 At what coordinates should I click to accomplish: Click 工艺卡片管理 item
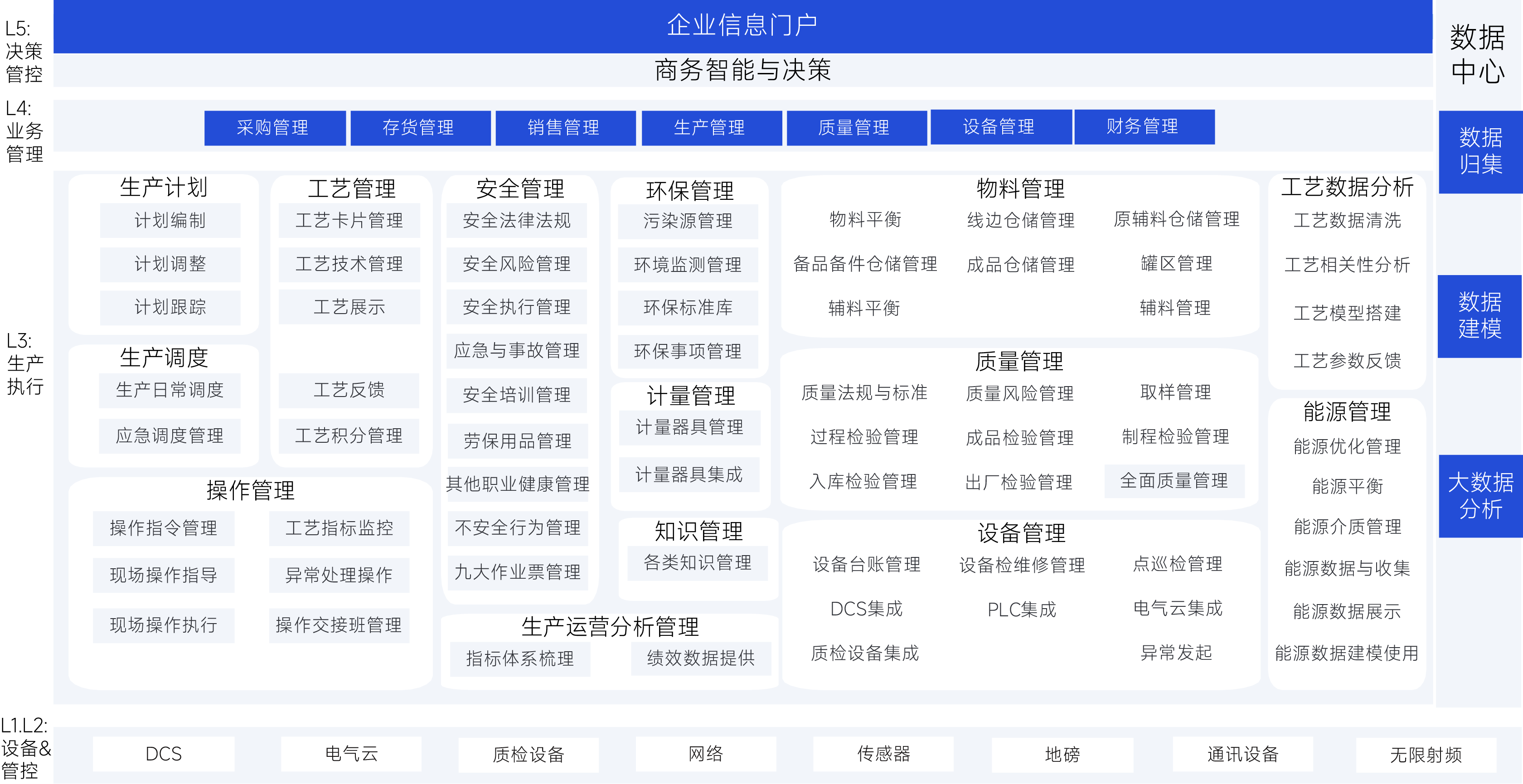pos(349,221)
